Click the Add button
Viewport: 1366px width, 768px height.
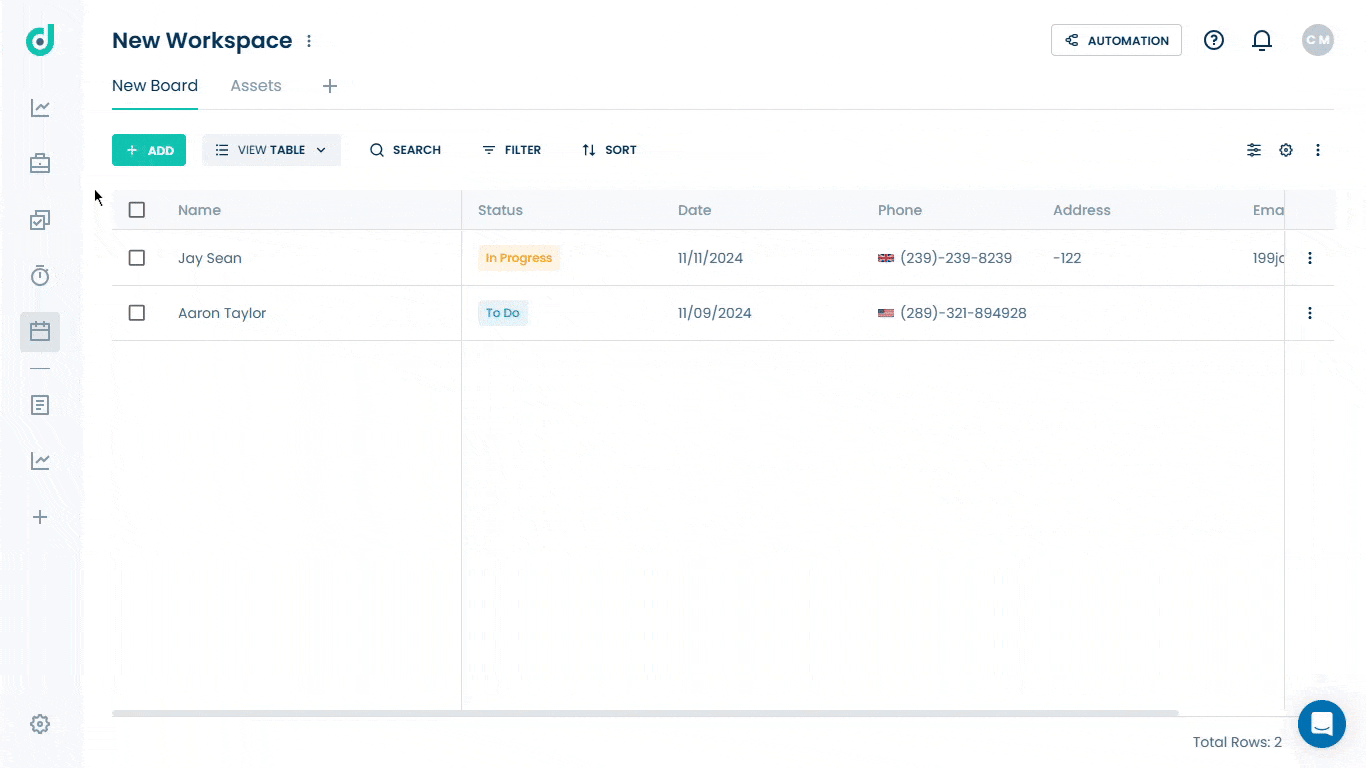click(x=149, y=150)
